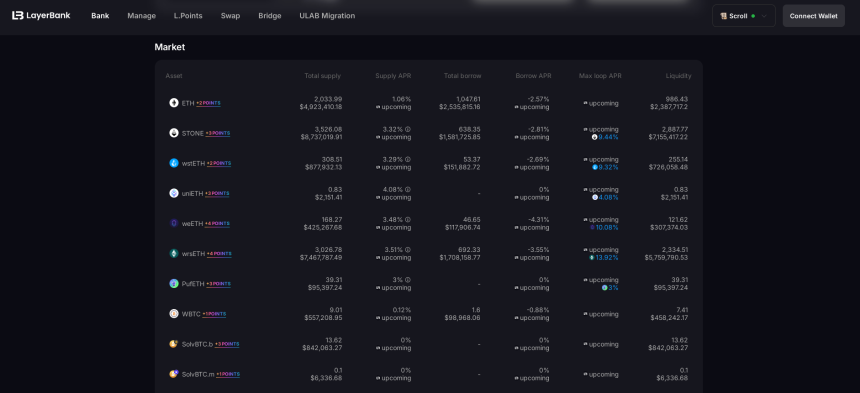This screenshot has width=860, height=393.
Task: Click info icon beside PufETH 3% supply APR
Action: tap(408, 280)
